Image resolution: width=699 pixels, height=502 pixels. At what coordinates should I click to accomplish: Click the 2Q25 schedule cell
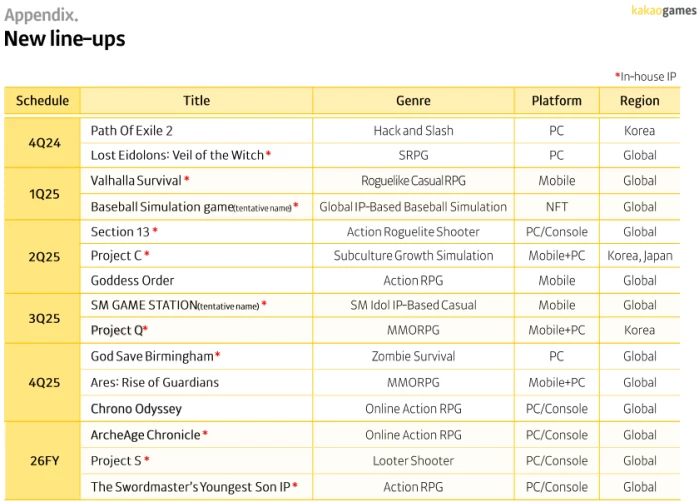coord(44,257)
